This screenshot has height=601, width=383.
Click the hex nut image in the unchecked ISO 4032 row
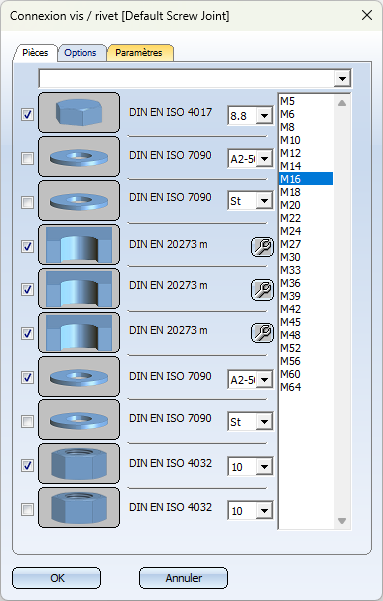click(79, 508)
